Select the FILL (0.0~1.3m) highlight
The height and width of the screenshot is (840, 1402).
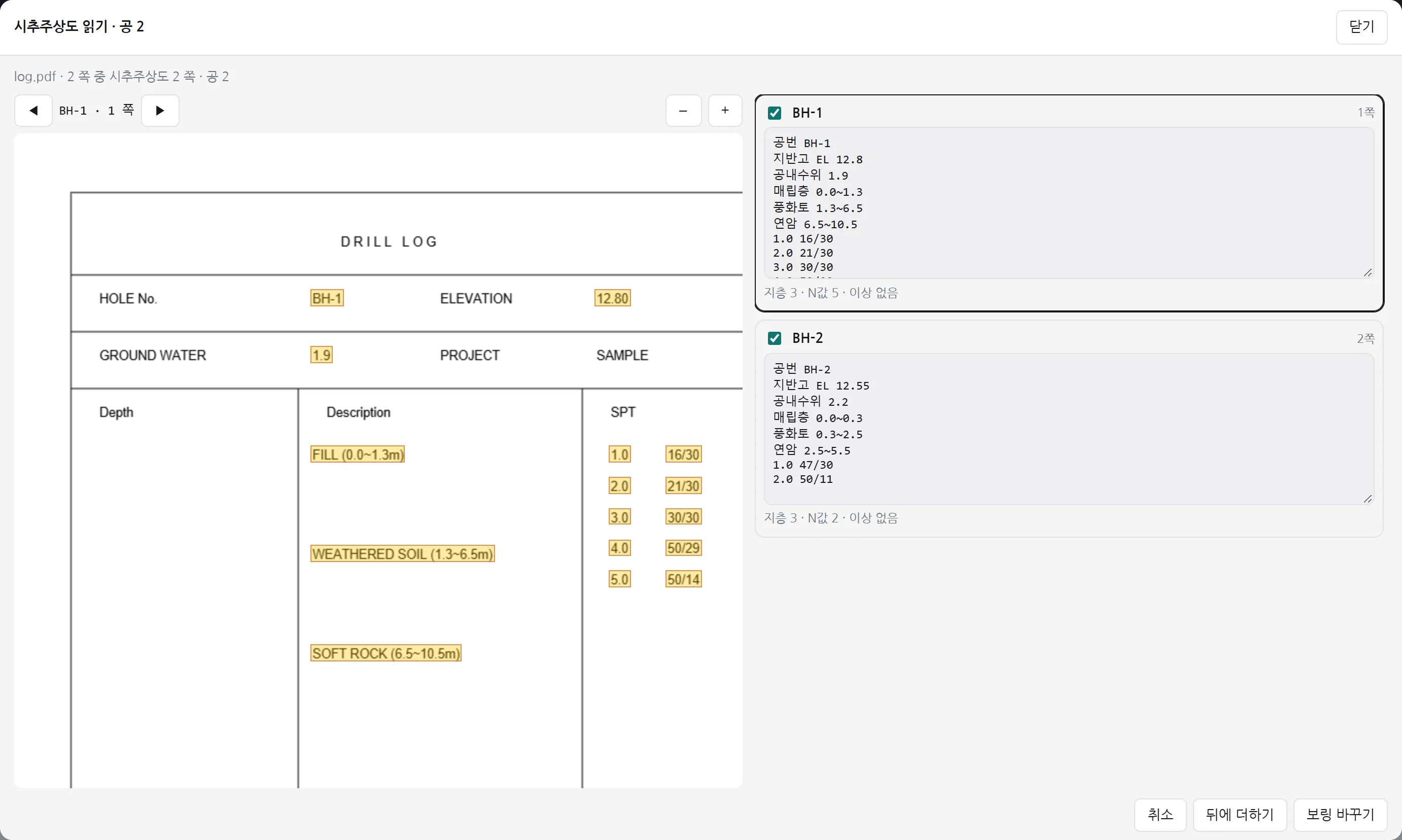click(x=357, y=454)
